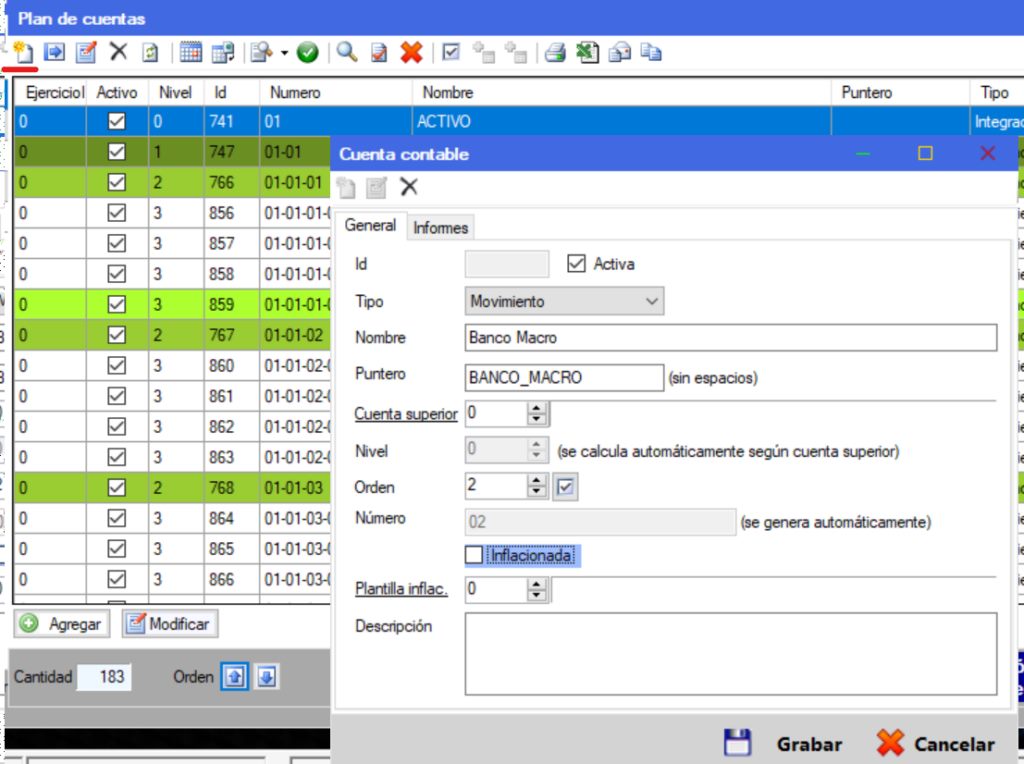This screenshot has height=764, width=1024.
Task: Toggle the Activo checkbox for Id 768
Action: click(117, 488)
